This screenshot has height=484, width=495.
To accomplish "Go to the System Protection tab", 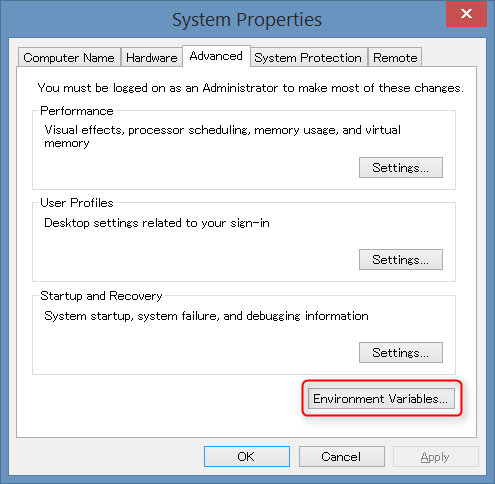I will click(x=308, y=57).
